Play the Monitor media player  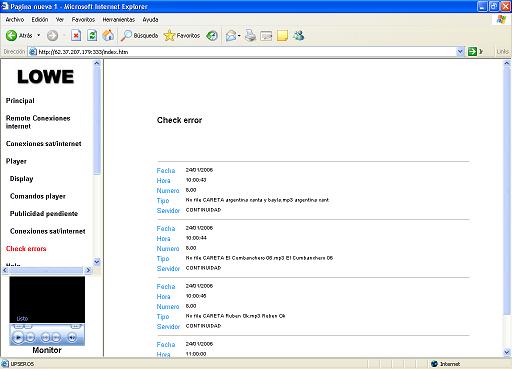click(18, 337)
